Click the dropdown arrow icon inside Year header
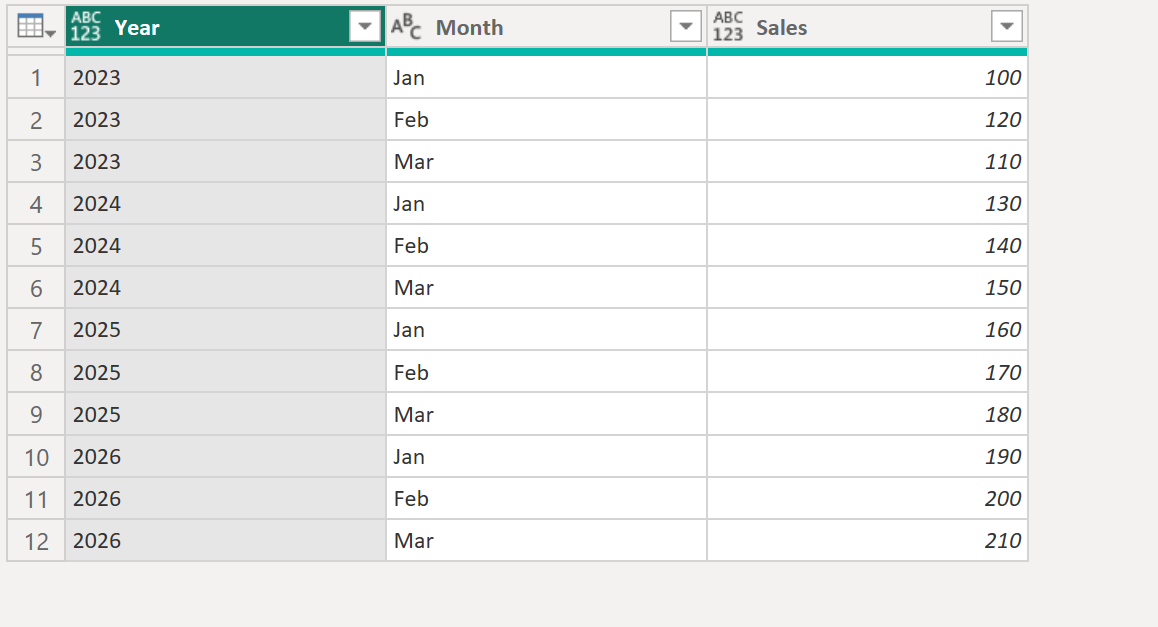The width and height of the screenshot is (1158, 627). coord(367,26)
